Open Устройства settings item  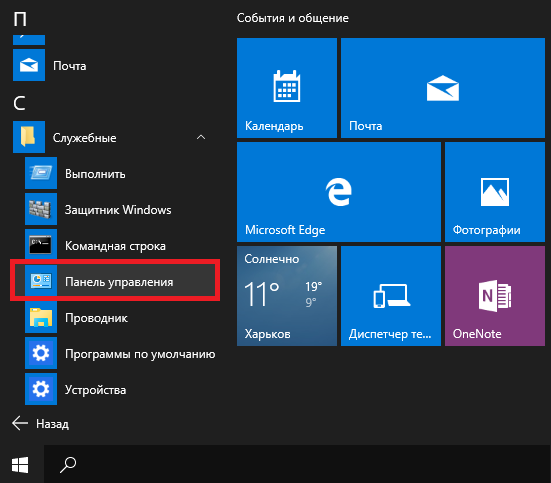(x=115, y=389)
